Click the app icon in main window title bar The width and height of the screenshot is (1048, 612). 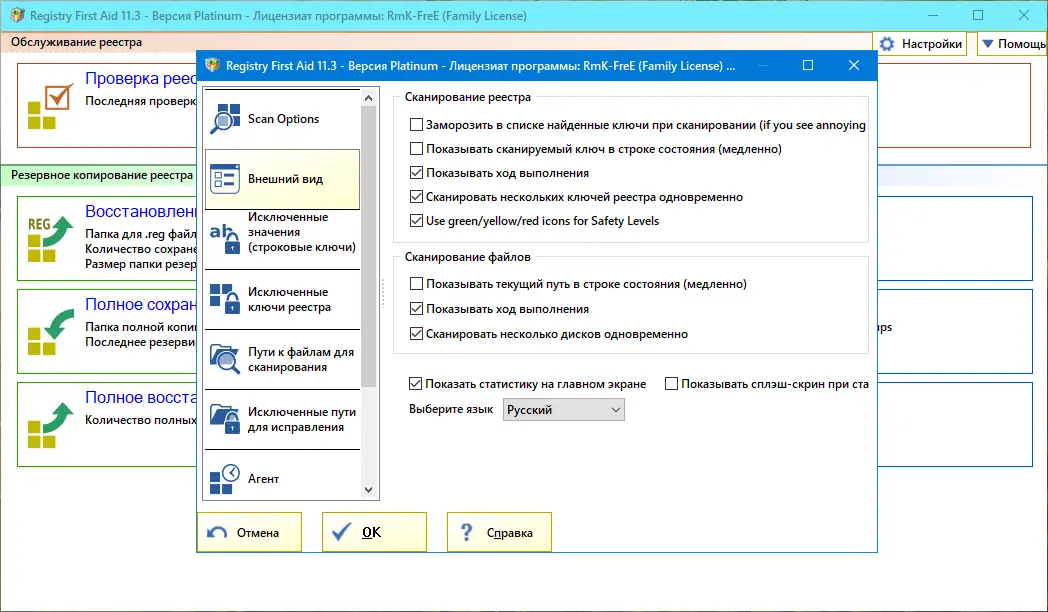click(17, 15)
